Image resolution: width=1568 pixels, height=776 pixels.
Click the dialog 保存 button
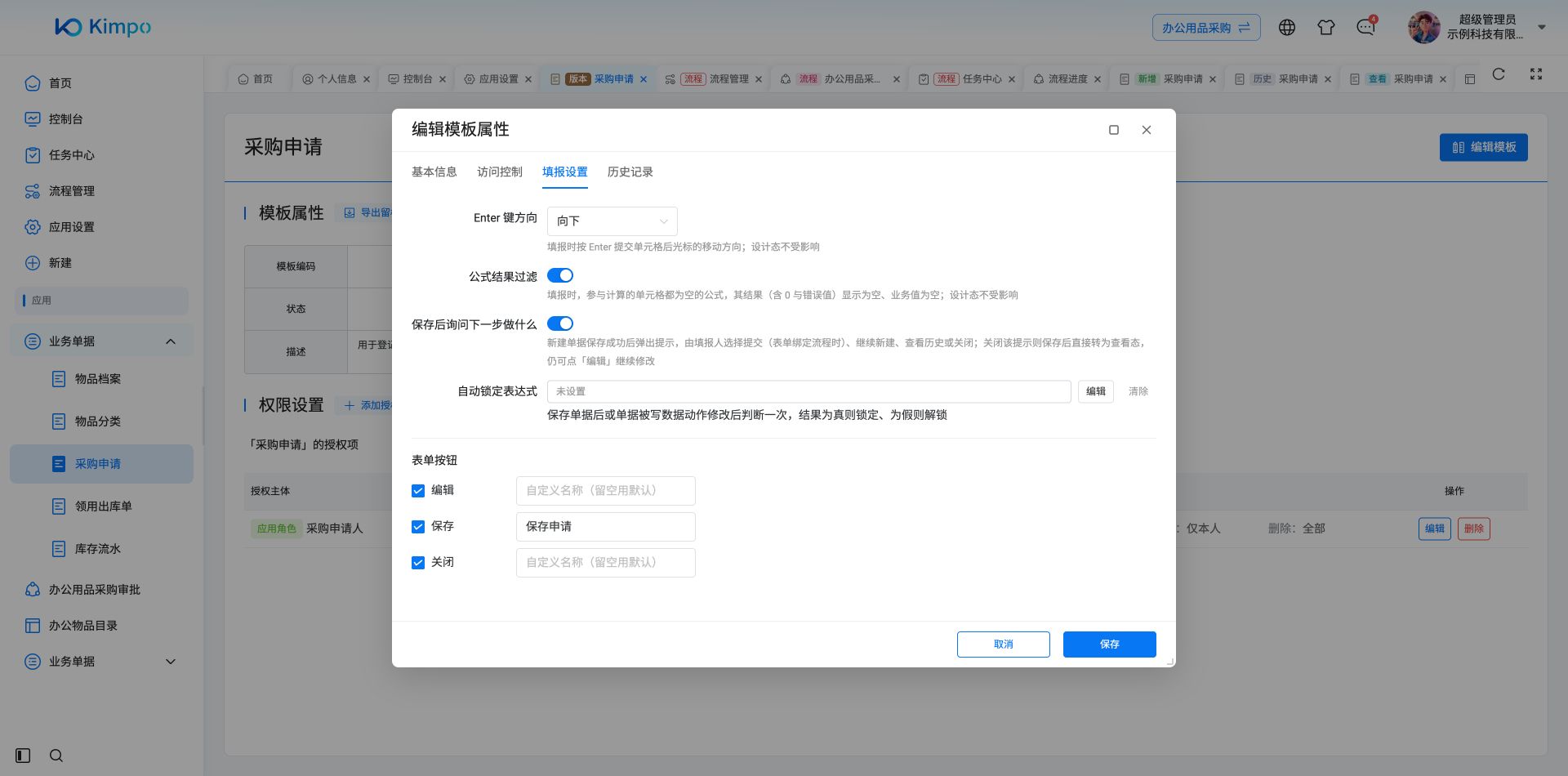[1110, 644]
